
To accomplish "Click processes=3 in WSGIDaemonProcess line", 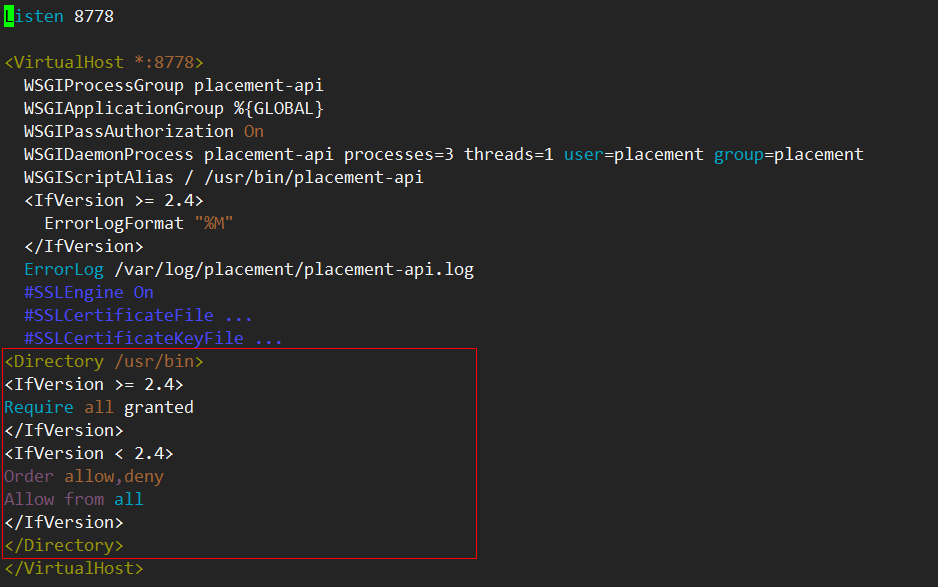I will click(398, 154).
